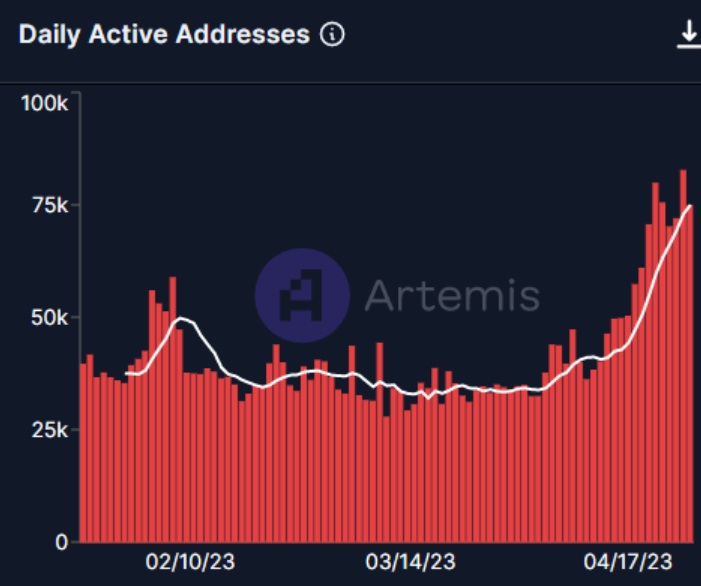701x586 pixels.
Task: Select the "75k" y-axis label
Action: point(50,206)
